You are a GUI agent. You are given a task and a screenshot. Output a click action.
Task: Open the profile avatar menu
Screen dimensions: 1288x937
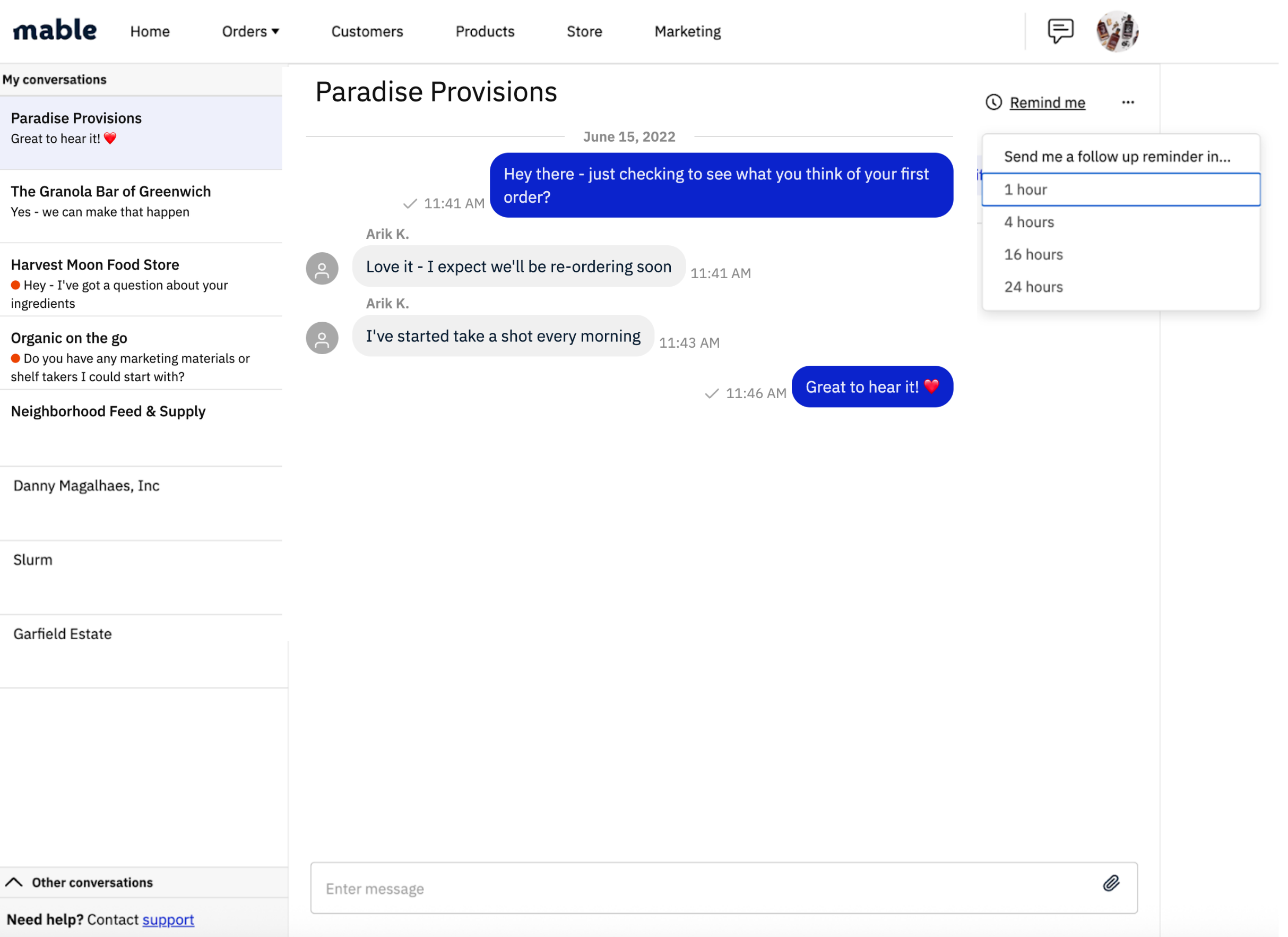1117,31
